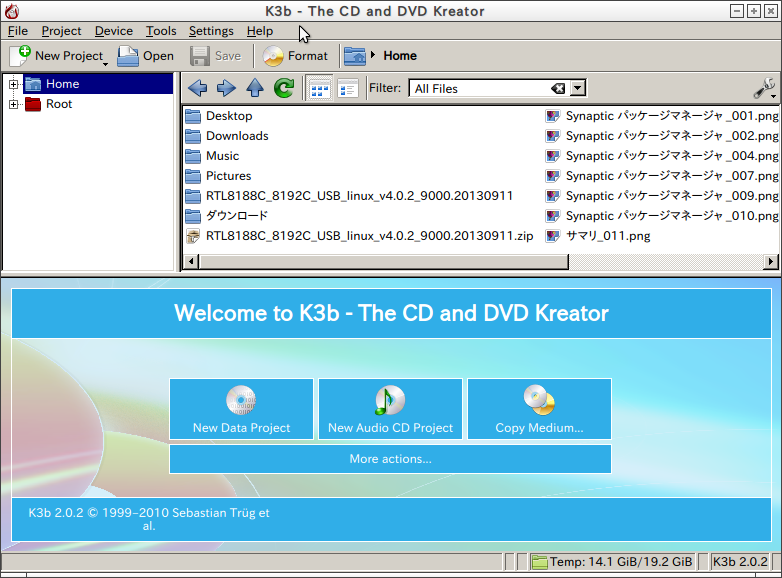Click the home folder breadcrumb icon
The height and width of the screenshot is (578, 782).
[355, 56]
